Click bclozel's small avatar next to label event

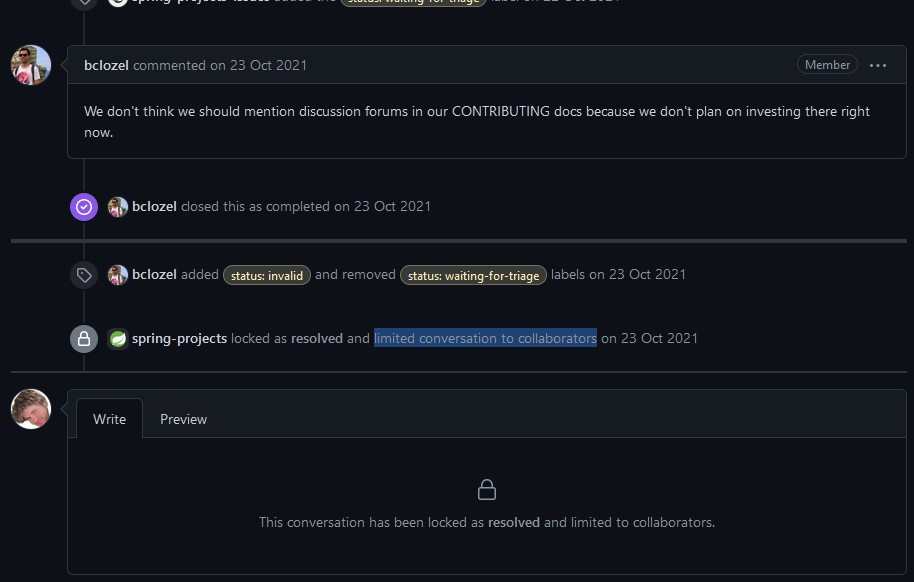(x=118, y=275)
